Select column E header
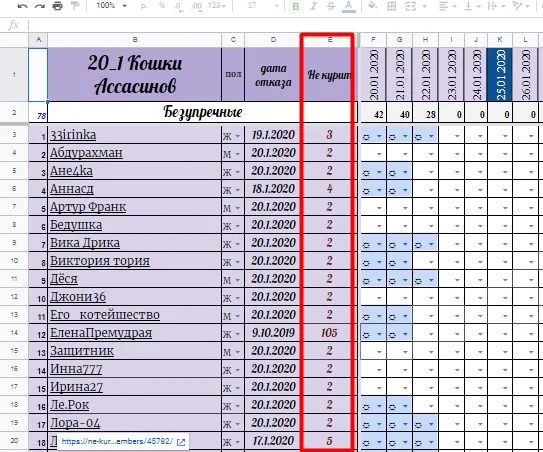 tap(329, 40)
